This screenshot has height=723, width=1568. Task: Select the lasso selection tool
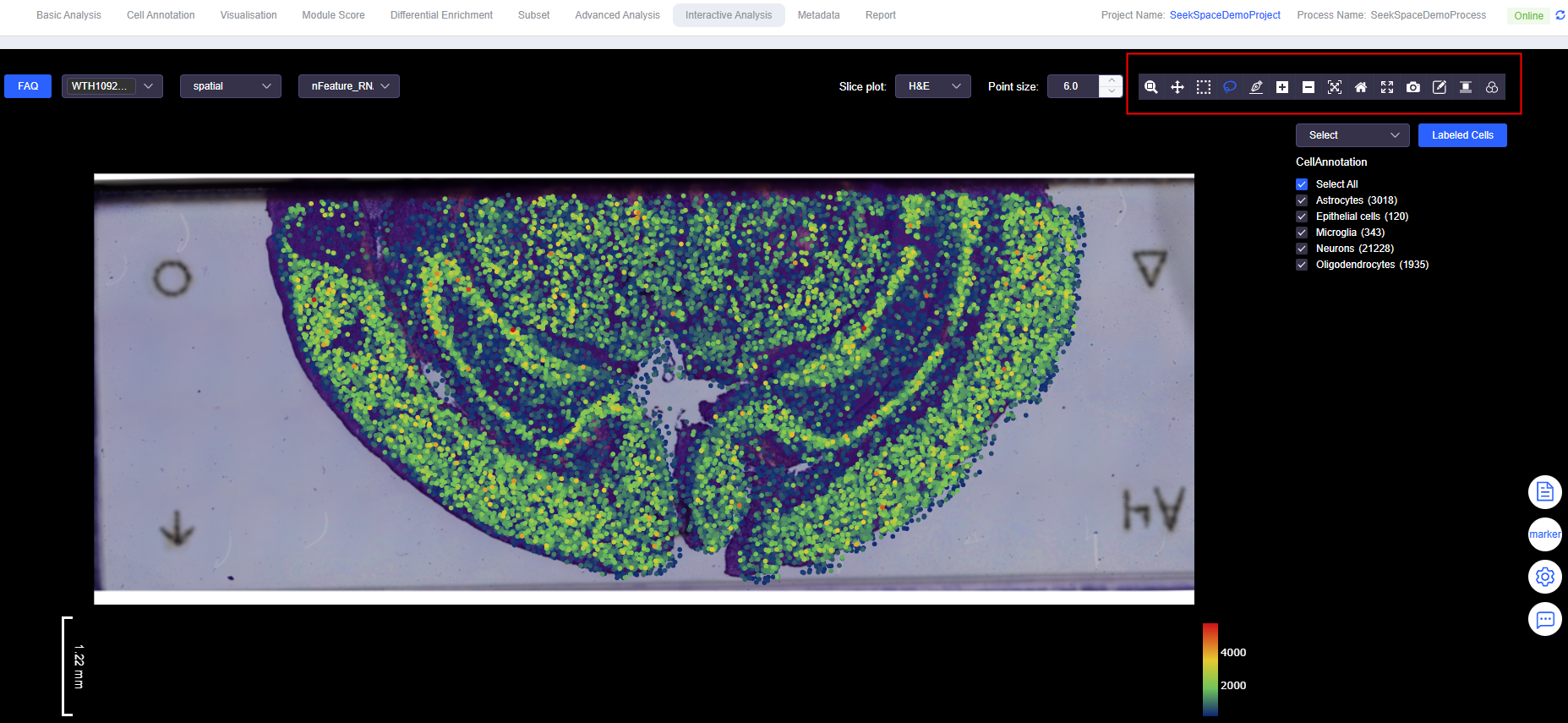(x=1230, y=87)
